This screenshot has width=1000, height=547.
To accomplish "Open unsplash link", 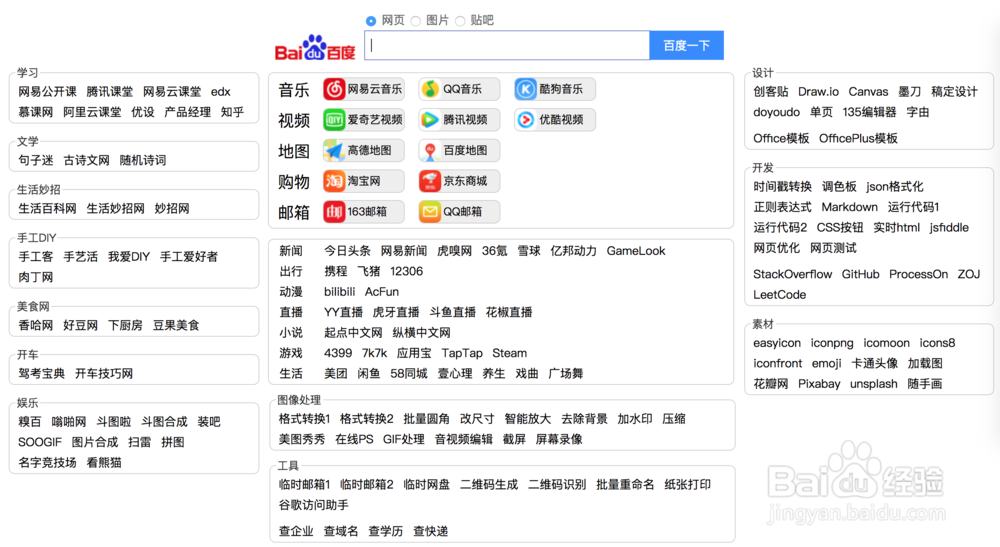I will (874, 384).
